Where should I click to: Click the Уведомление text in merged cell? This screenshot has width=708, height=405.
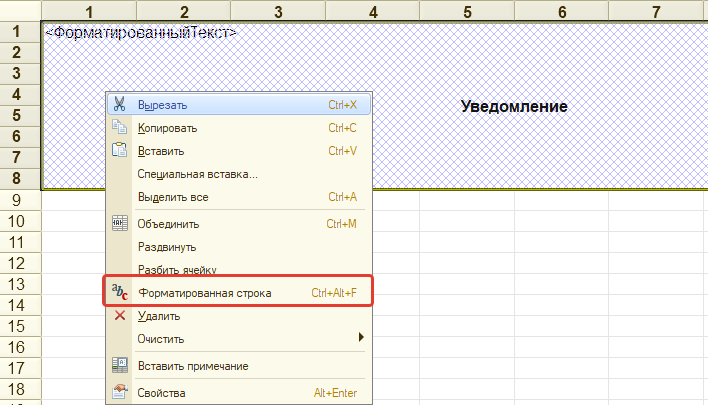514,107
